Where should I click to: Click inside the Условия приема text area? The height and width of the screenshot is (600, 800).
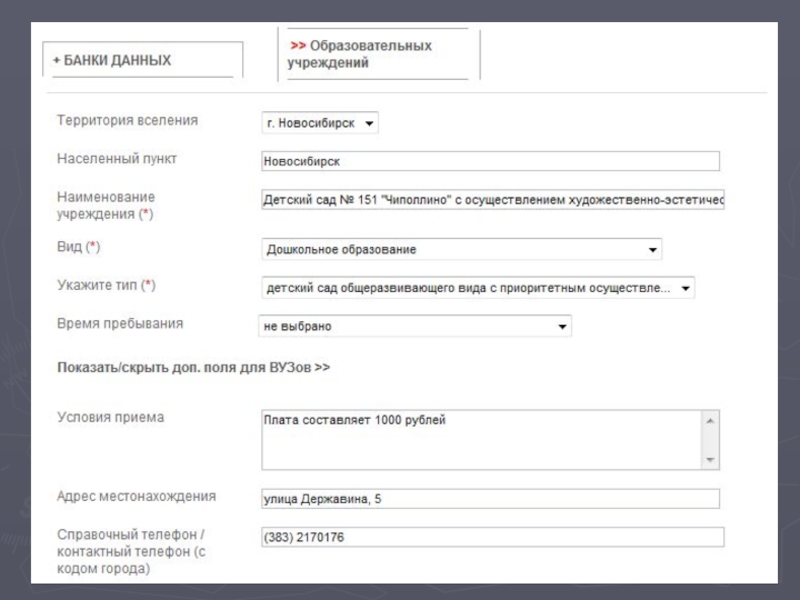tap(480, 438)
